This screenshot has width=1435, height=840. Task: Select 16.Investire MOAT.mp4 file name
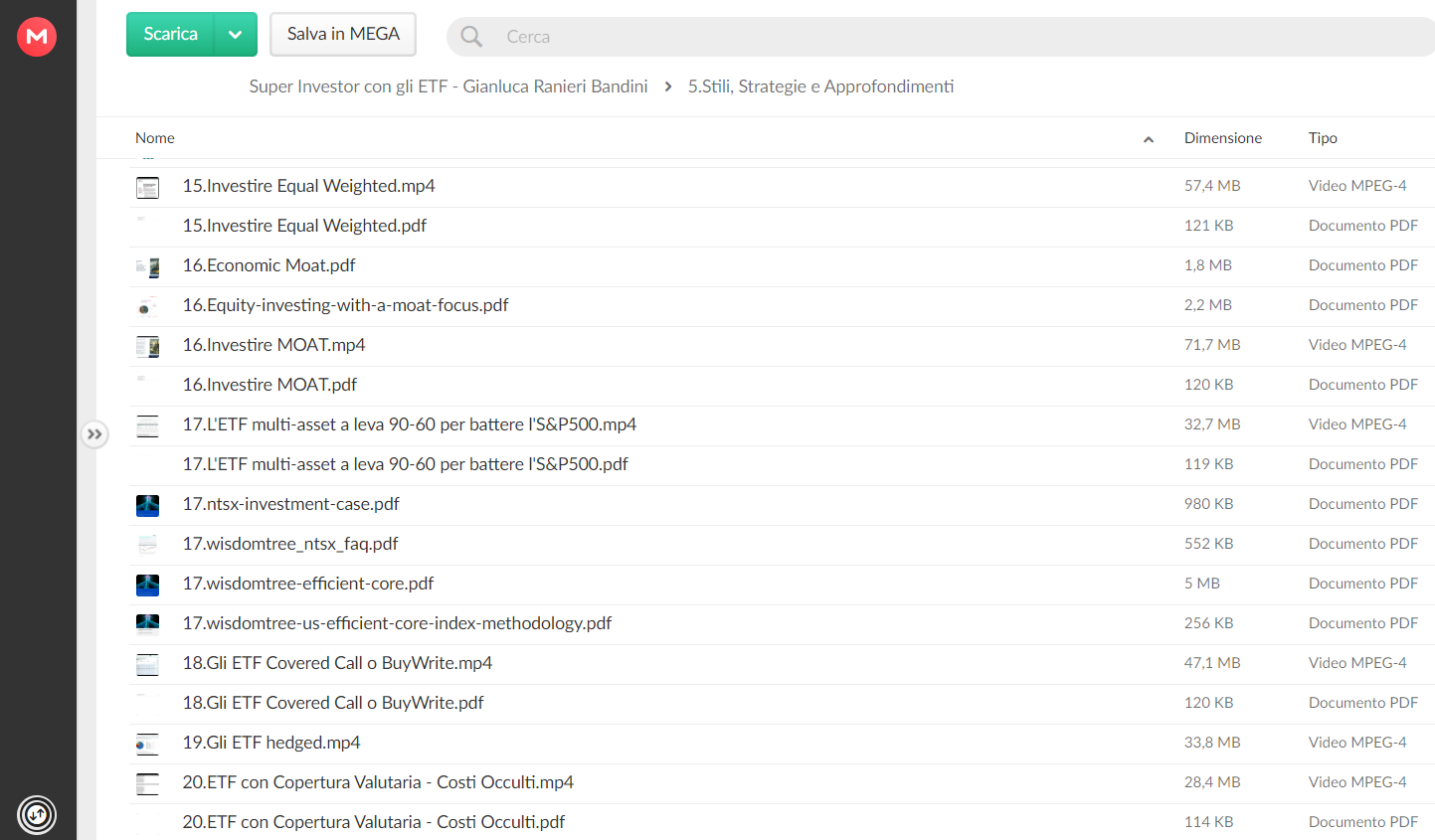[x=273, y=345]
